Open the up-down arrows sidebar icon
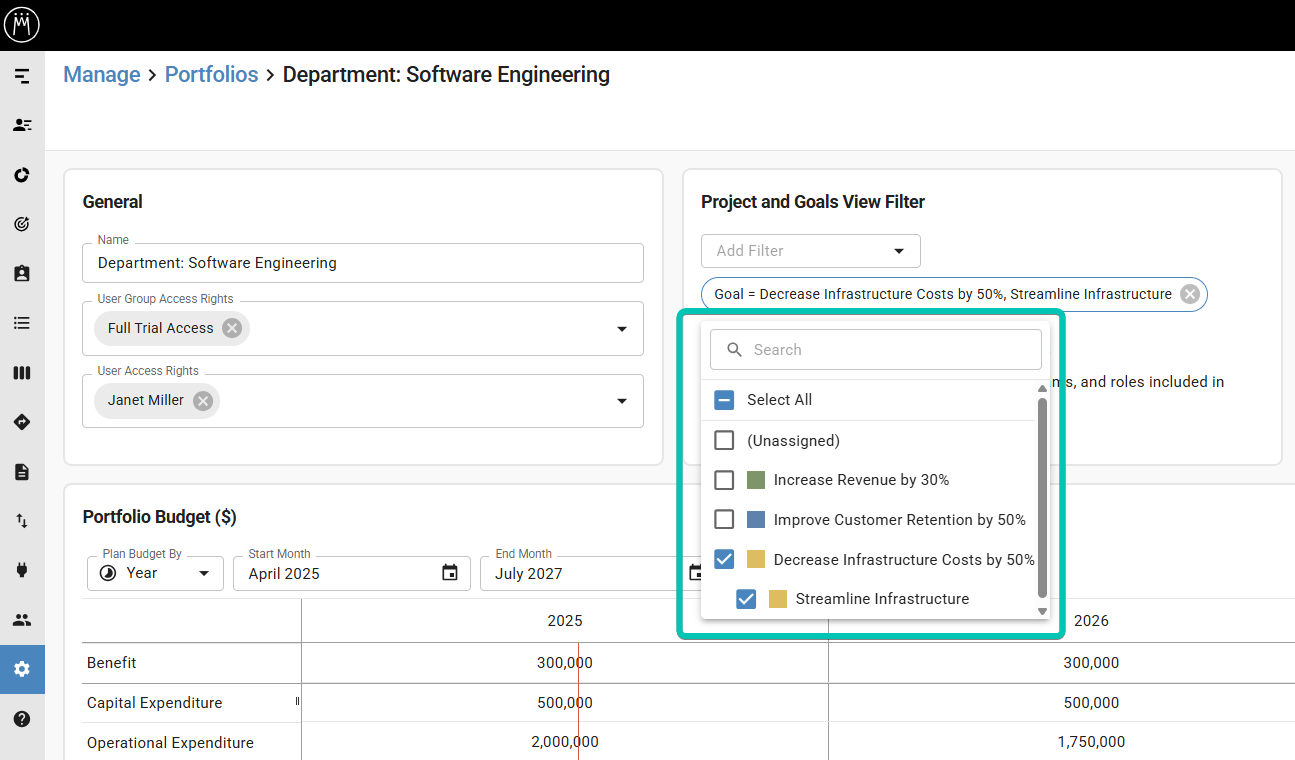Viewport: 1295px width, 760px height. (22, 521)
